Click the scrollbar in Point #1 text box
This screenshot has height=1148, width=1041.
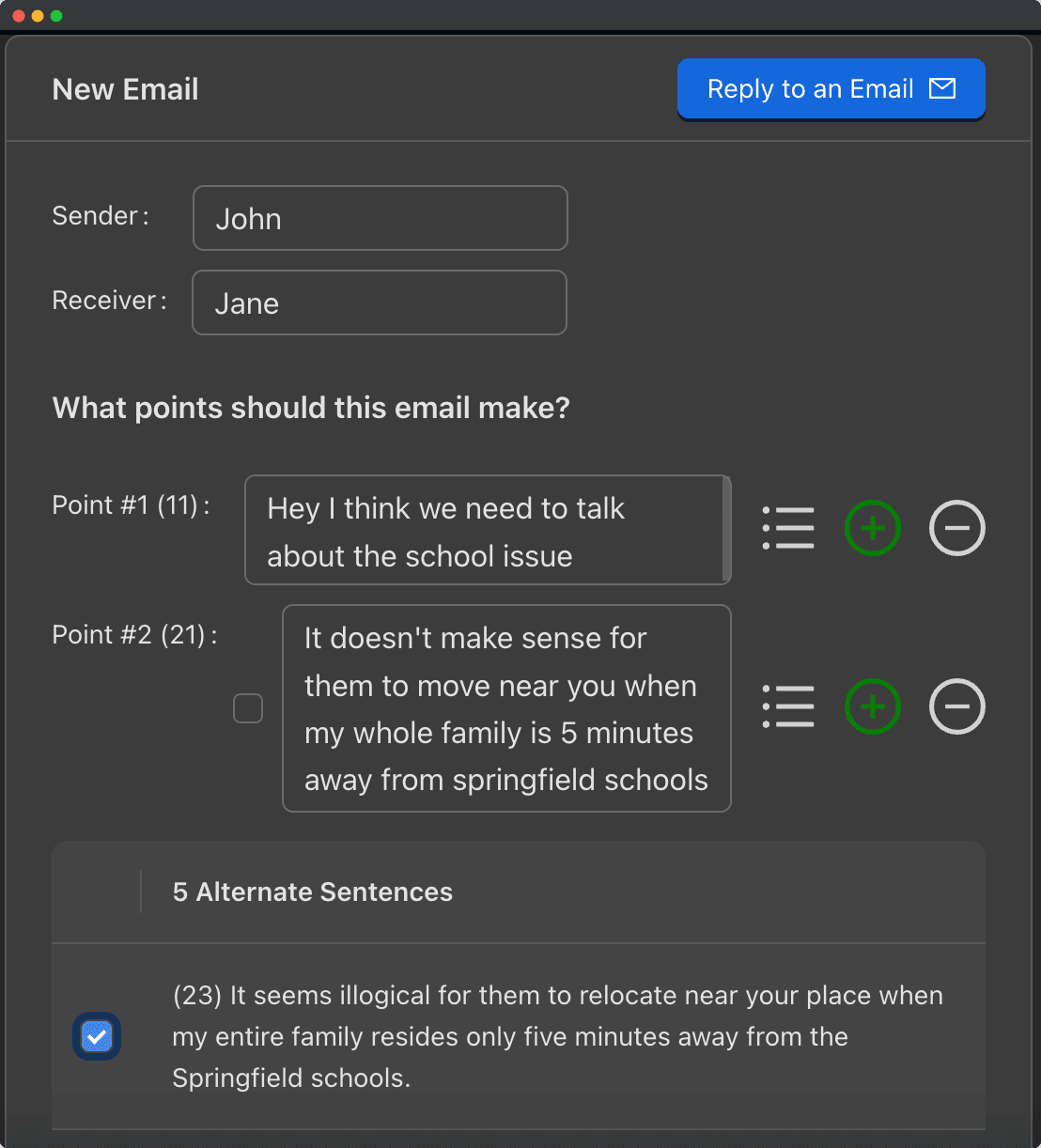pos(726,530)
